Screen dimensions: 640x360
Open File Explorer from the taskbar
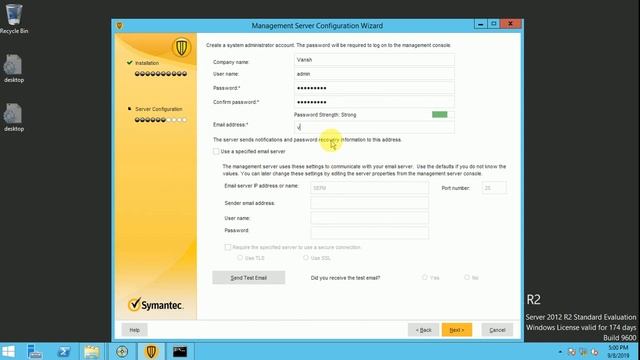(92, 351)
